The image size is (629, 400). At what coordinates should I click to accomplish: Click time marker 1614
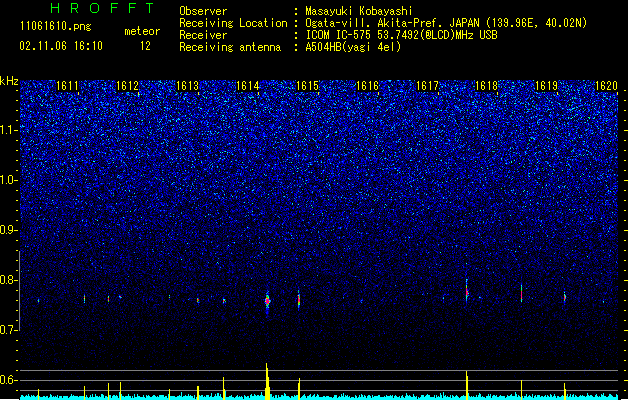248,86
